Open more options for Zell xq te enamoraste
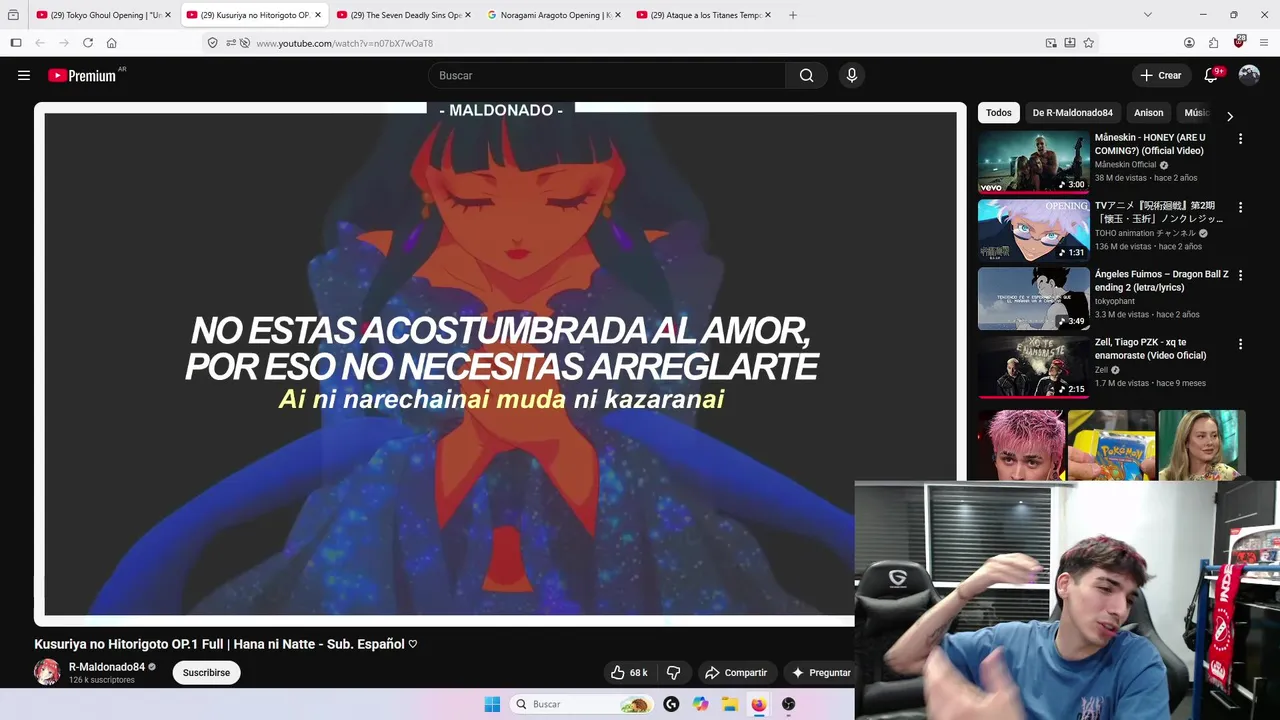The image size is (1280, 720). pos(1240,343)
